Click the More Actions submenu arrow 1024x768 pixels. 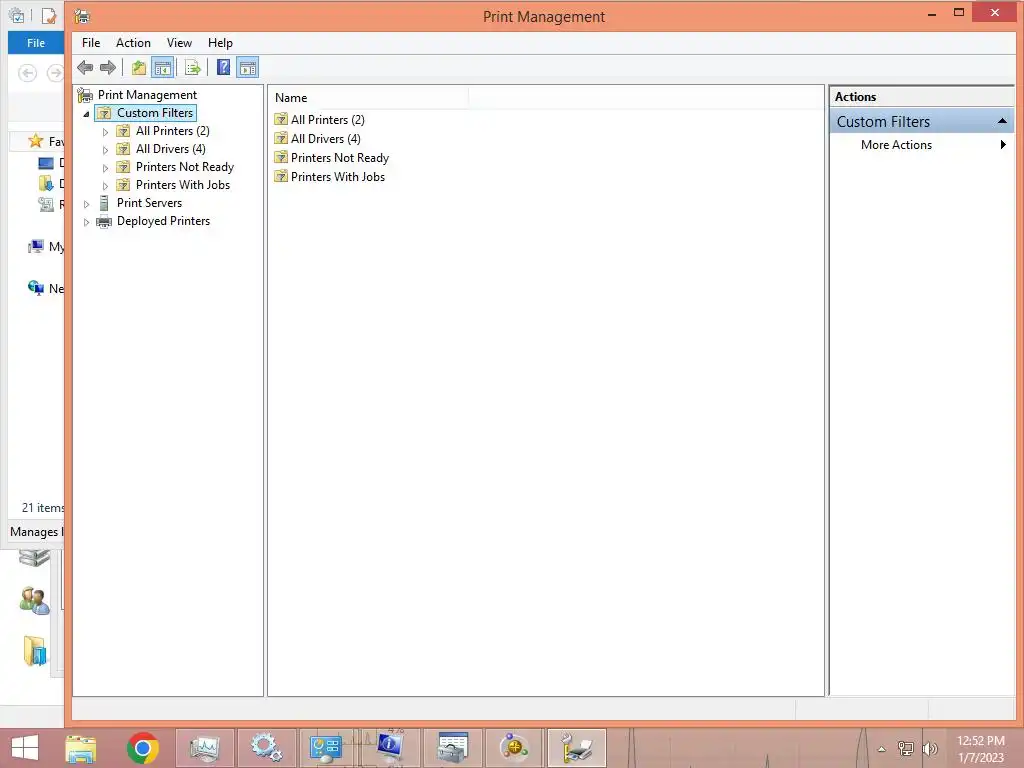point(1003,145)
